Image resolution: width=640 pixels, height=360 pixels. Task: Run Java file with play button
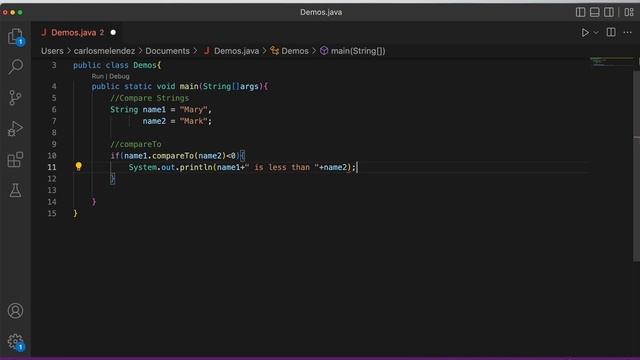[x=585, y=33]
